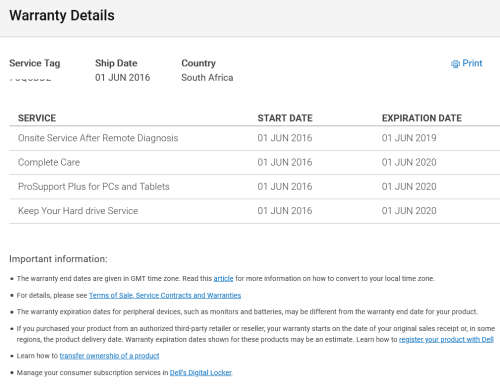Click the 01 JUN 2019 expiration date
This screenshot has width=500, height=387.
point(409,138)
